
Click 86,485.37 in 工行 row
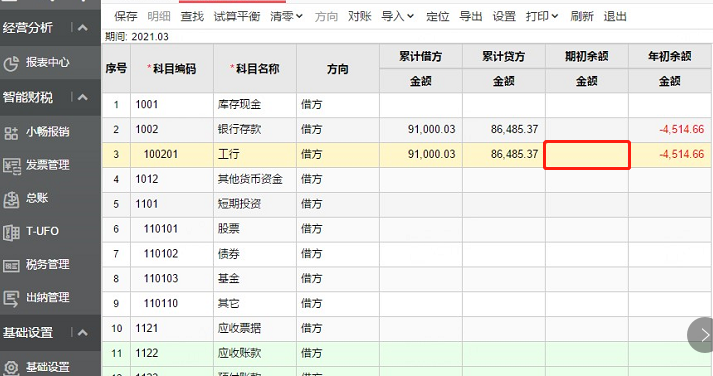click(x=514, y=155)
